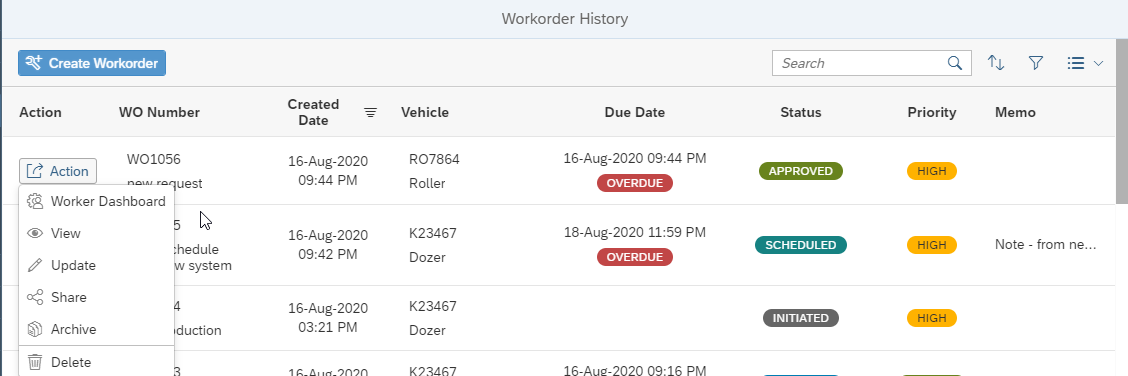Click the INITIATED status badge
The height and width of the screenshot is (376, 1128).
[801, 318]
